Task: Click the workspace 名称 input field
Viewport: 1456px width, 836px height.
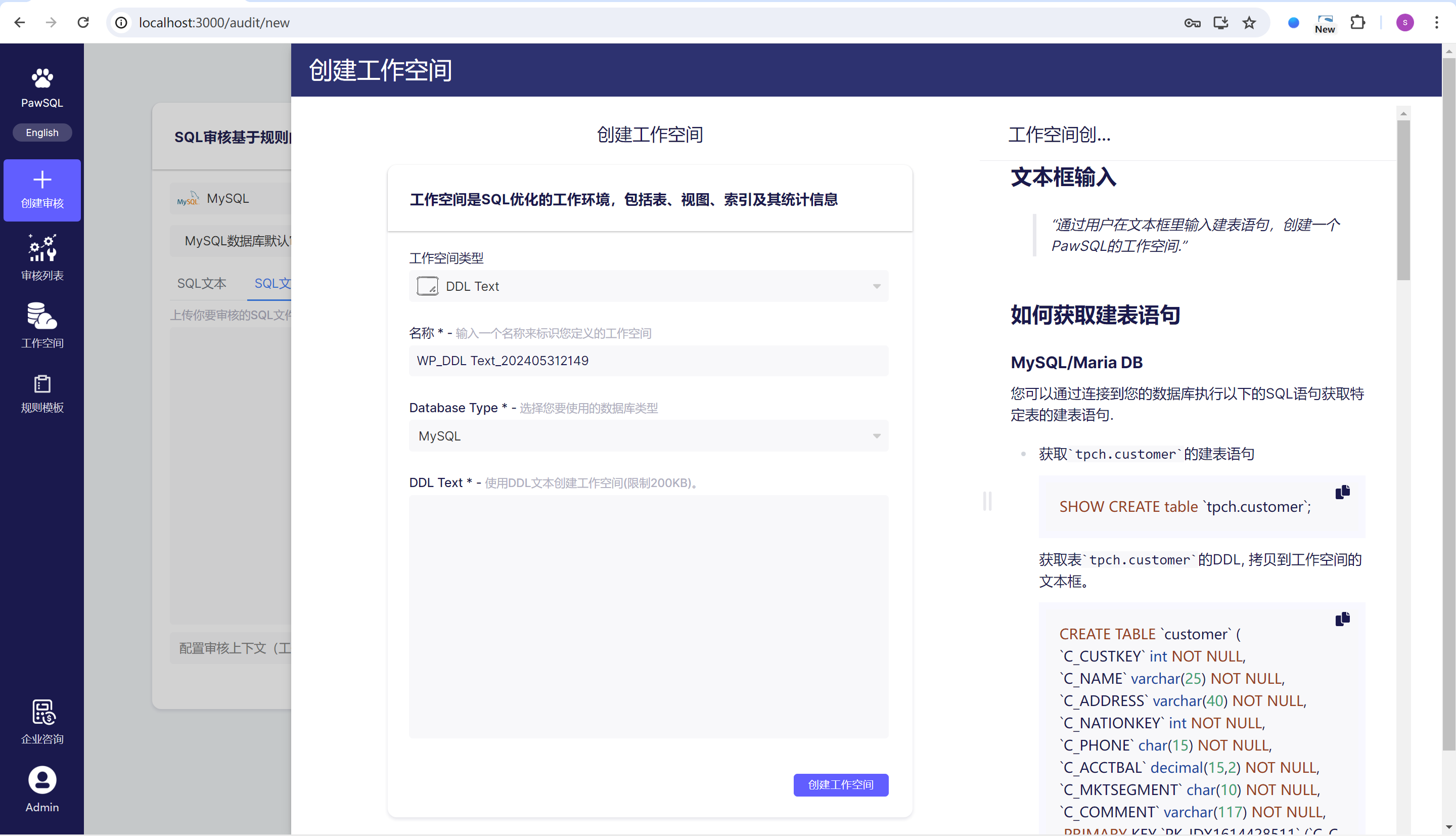Action: (649, 361)
